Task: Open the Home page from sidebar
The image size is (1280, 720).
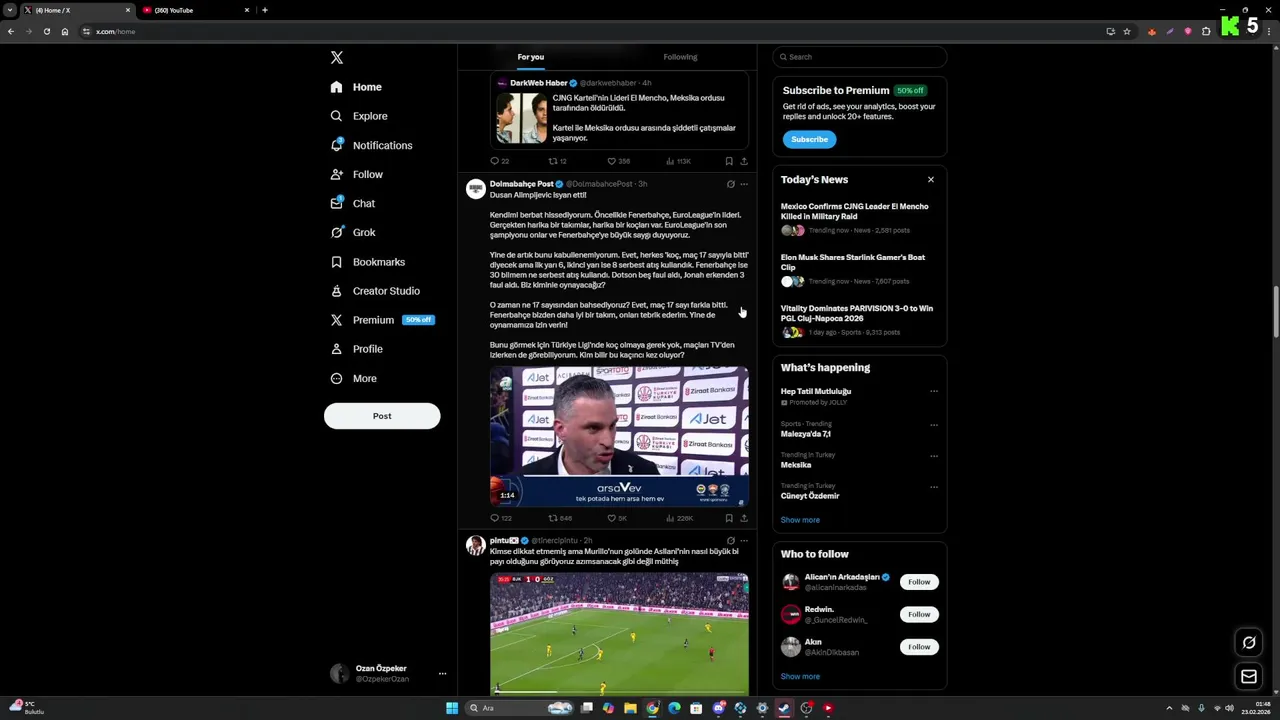Action: [x=356, y=87]
